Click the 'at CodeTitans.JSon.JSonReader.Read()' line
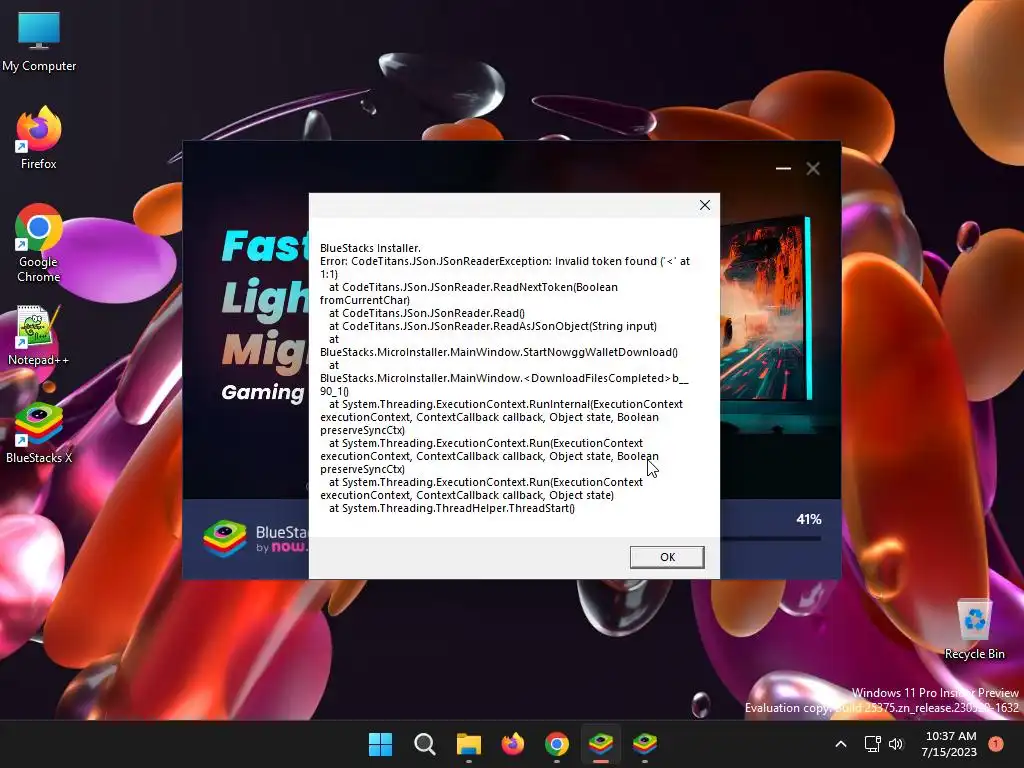The width and height of the screenshot is (1024, 768). point(426,313)
